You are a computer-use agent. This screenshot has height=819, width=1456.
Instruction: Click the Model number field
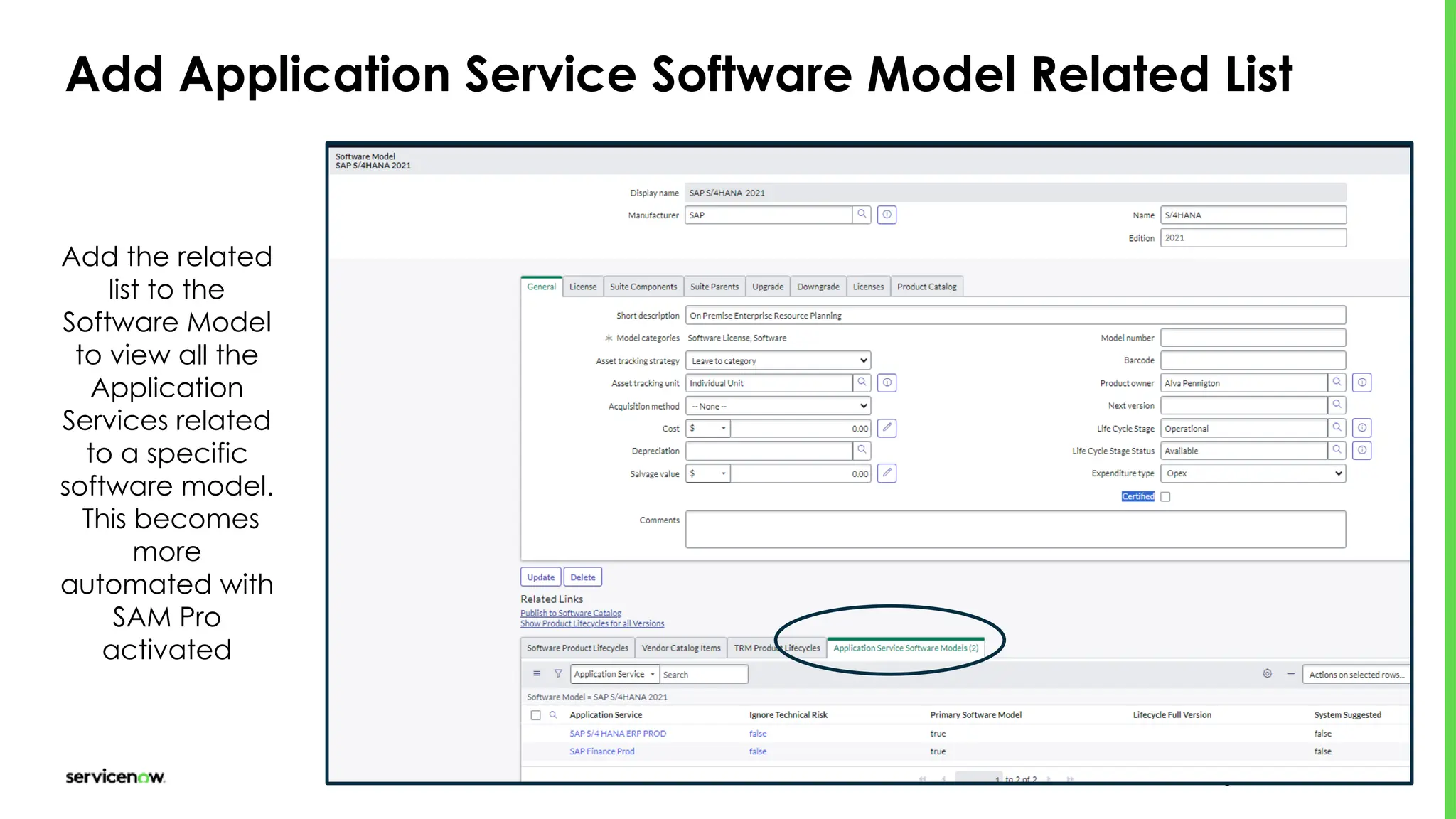coord(1253,338)
